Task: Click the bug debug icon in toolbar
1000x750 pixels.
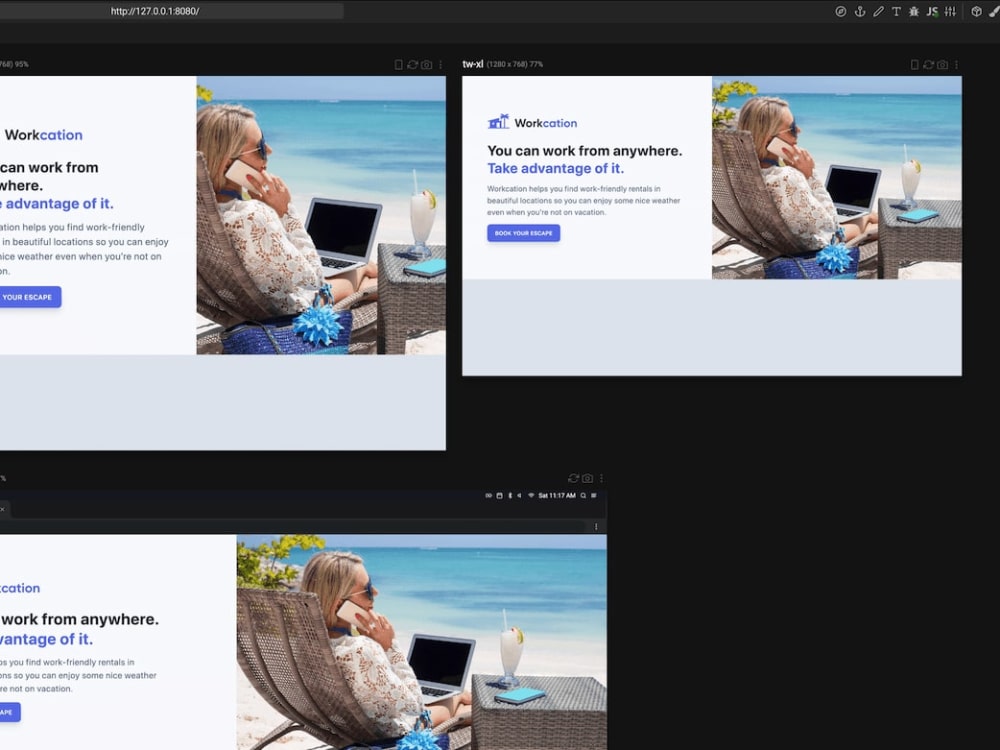Action: (x=914, y=11)
